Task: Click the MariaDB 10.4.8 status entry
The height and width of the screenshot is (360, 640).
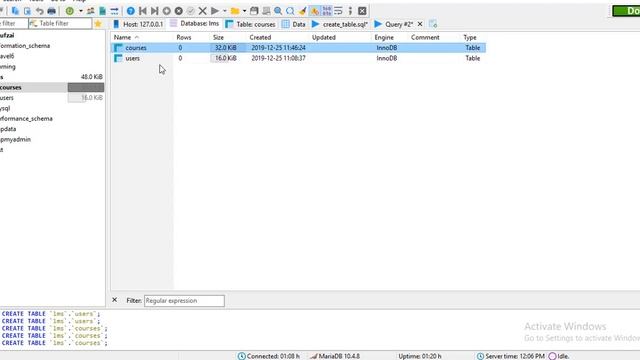Action: [335, 356]
